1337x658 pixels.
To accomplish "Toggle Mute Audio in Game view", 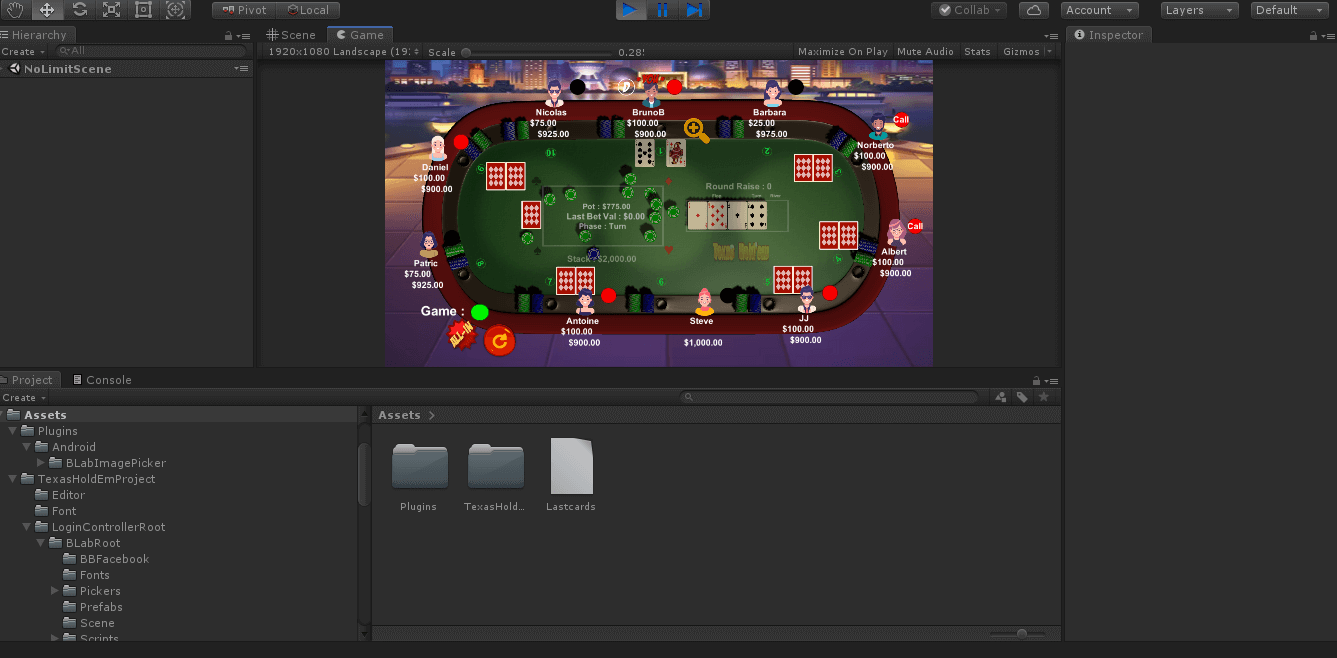I will 925,51.
